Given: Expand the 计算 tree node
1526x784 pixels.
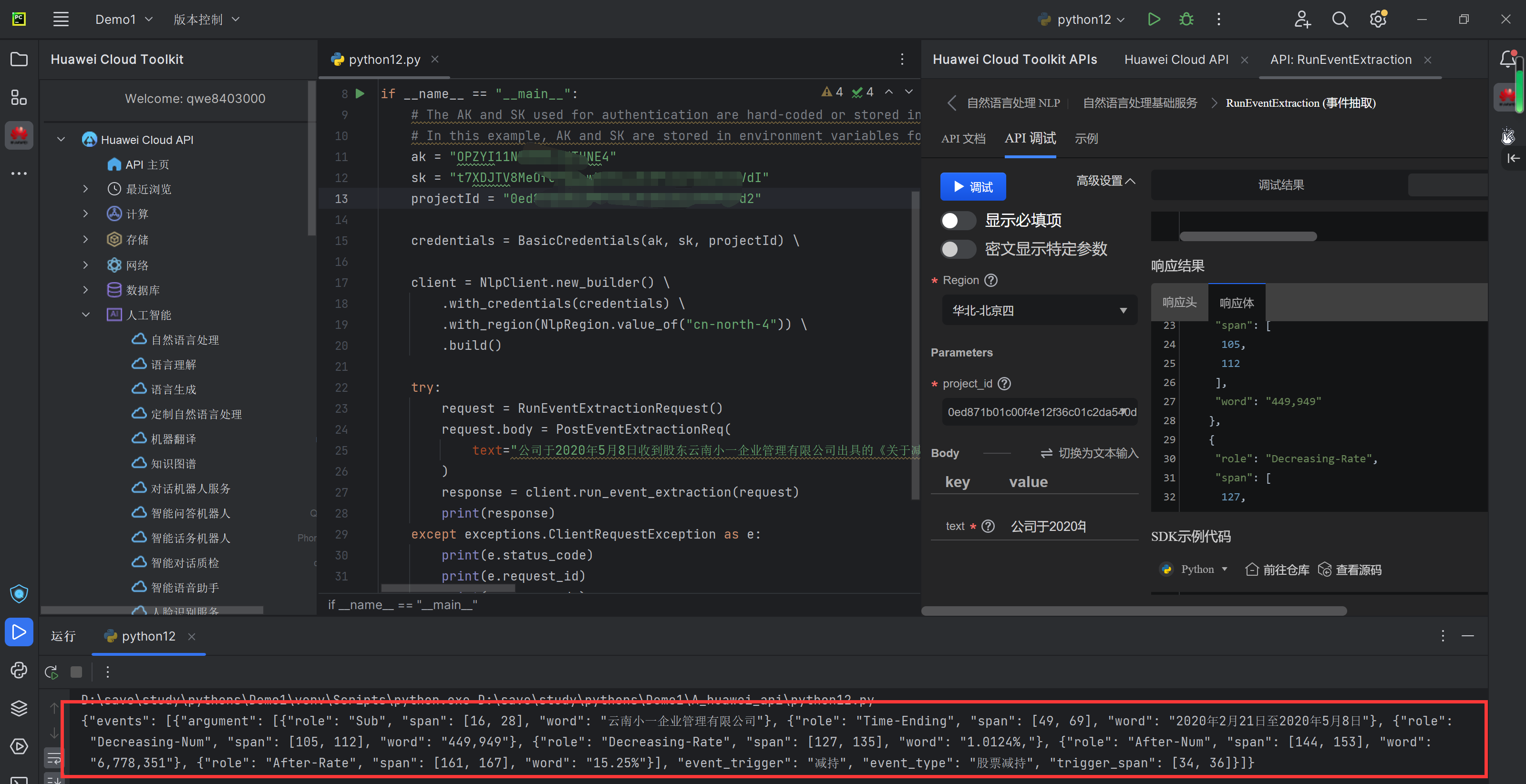Looking at the screenshot, I should pyautogui.click(x=85, y=214).
